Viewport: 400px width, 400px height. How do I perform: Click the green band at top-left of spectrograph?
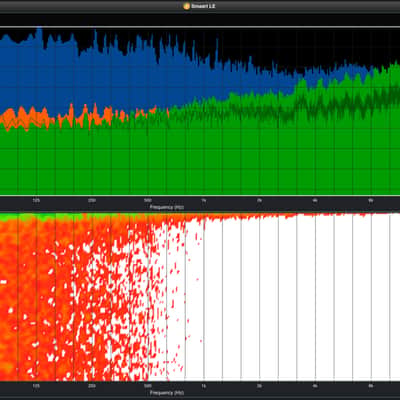coord(40,217)
